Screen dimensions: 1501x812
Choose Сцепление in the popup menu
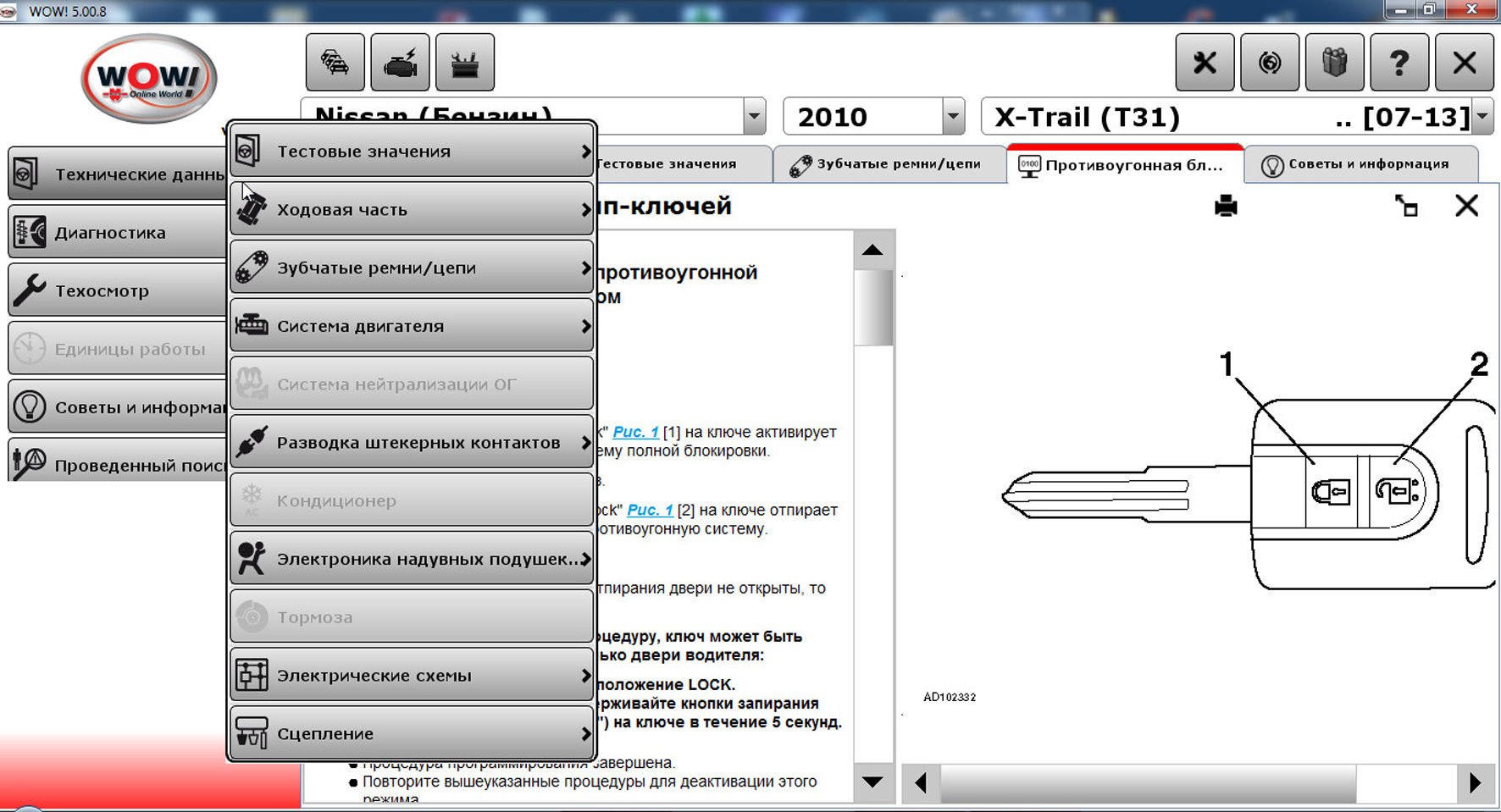(x=412, y=733)
